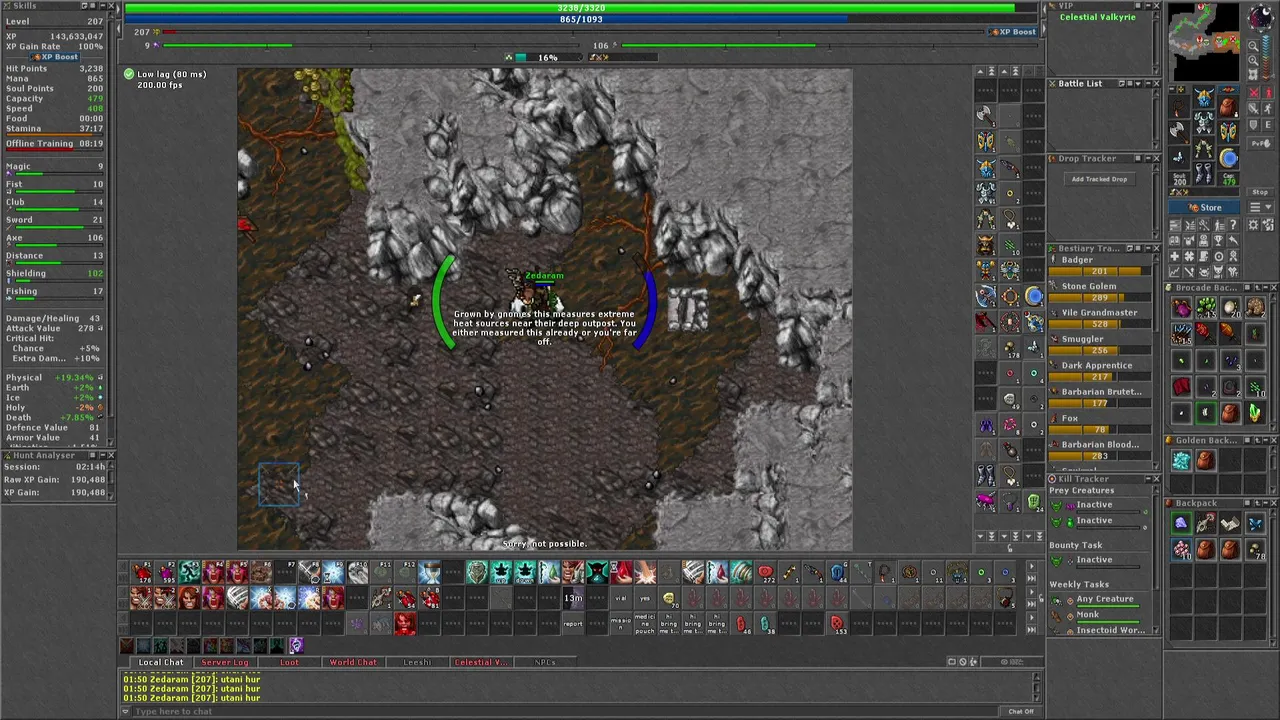Minimize the Hunt Analyser panel

[x=103, y=455]
